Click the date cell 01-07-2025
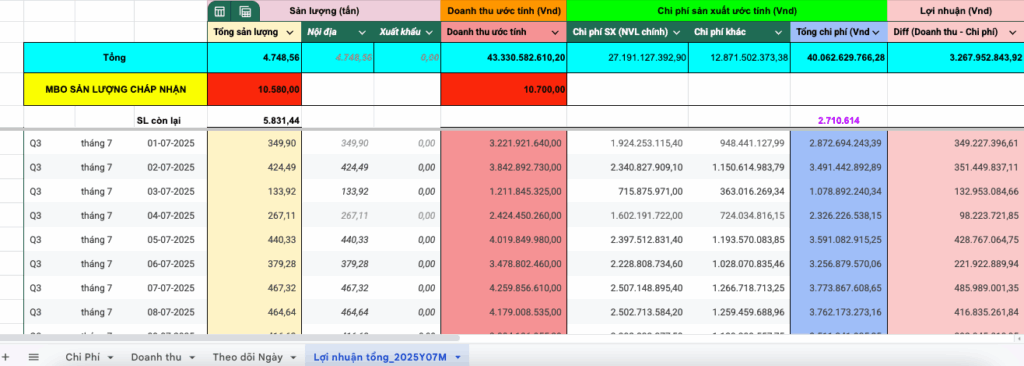Viewport: 1024px width, 366px height. [x=171, y=143]
